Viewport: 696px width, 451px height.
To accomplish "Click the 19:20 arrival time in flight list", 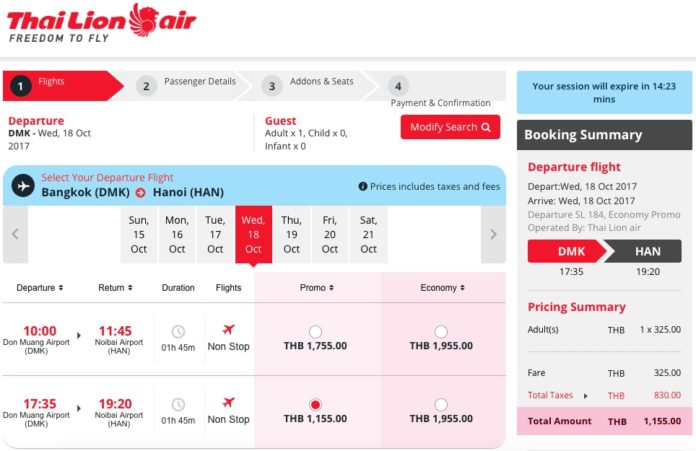I will point(115,404).
